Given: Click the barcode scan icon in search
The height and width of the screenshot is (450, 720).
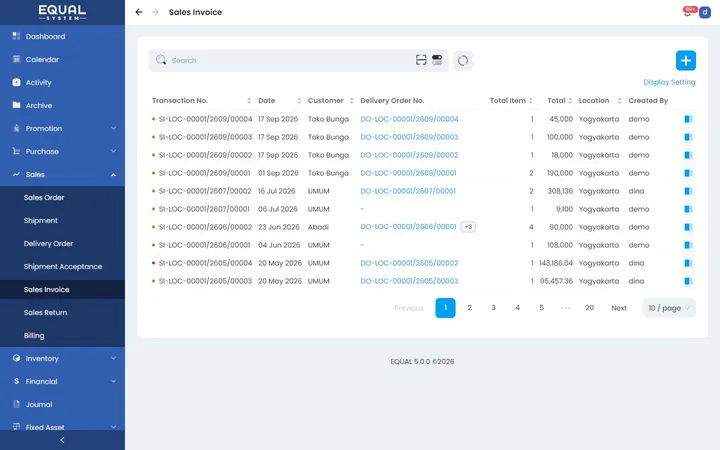Looking at the screenshot, I should [x=421, y=60].
